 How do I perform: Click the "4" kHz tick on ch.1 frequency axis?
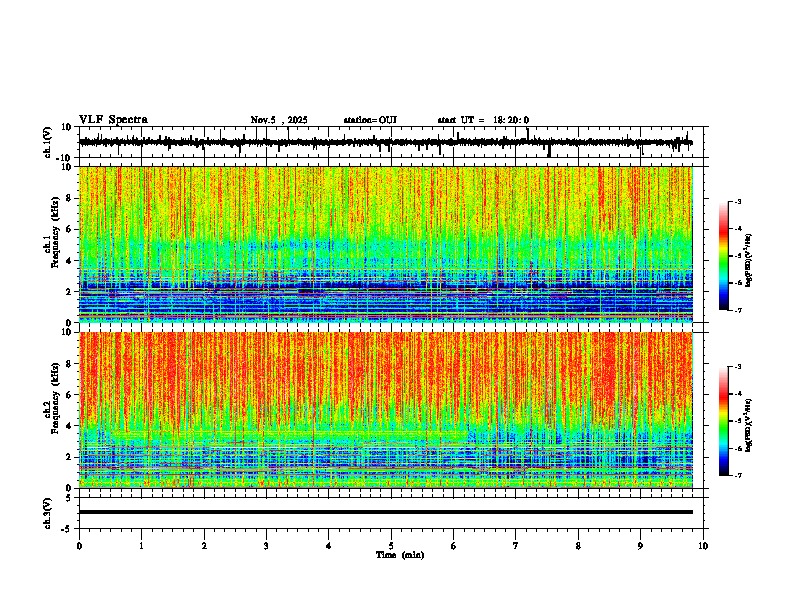point(69,261)
